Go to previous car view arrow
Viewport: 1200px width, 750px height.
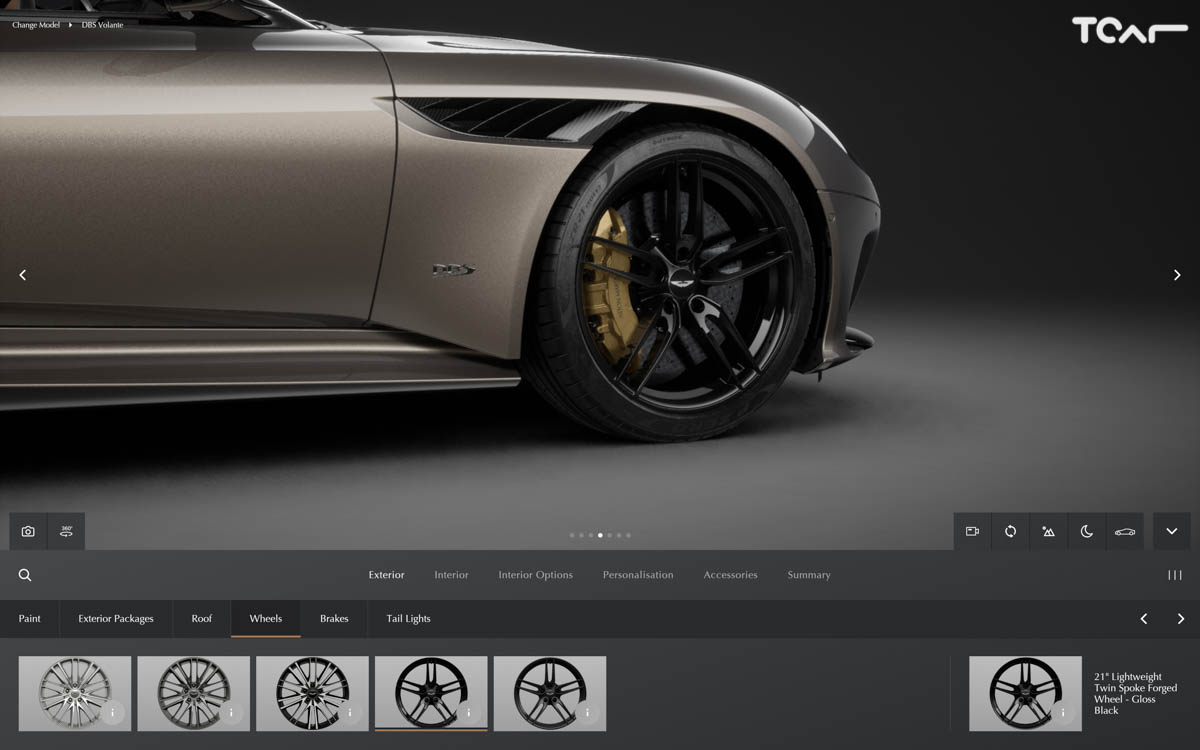click(23, 275)
